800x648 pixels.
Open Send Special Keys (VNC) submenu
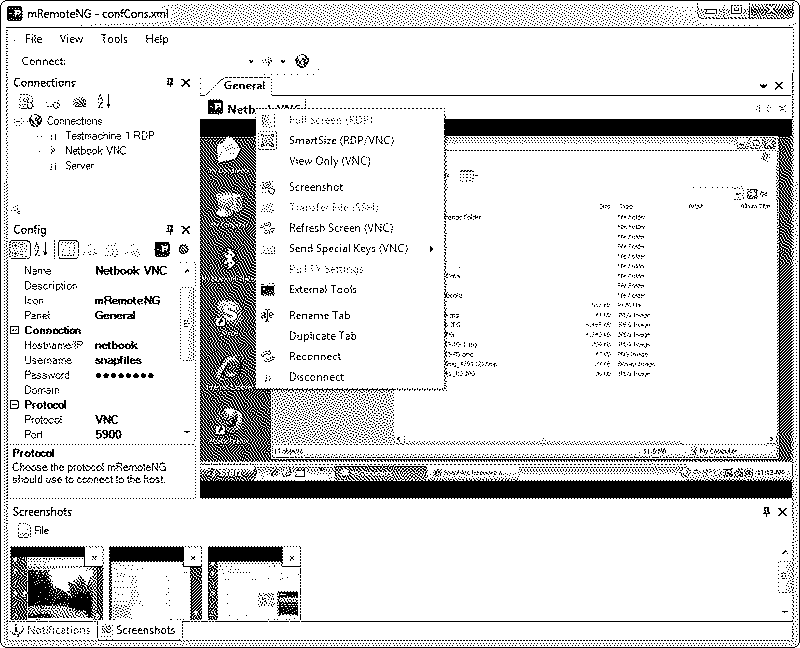point(348,249)
